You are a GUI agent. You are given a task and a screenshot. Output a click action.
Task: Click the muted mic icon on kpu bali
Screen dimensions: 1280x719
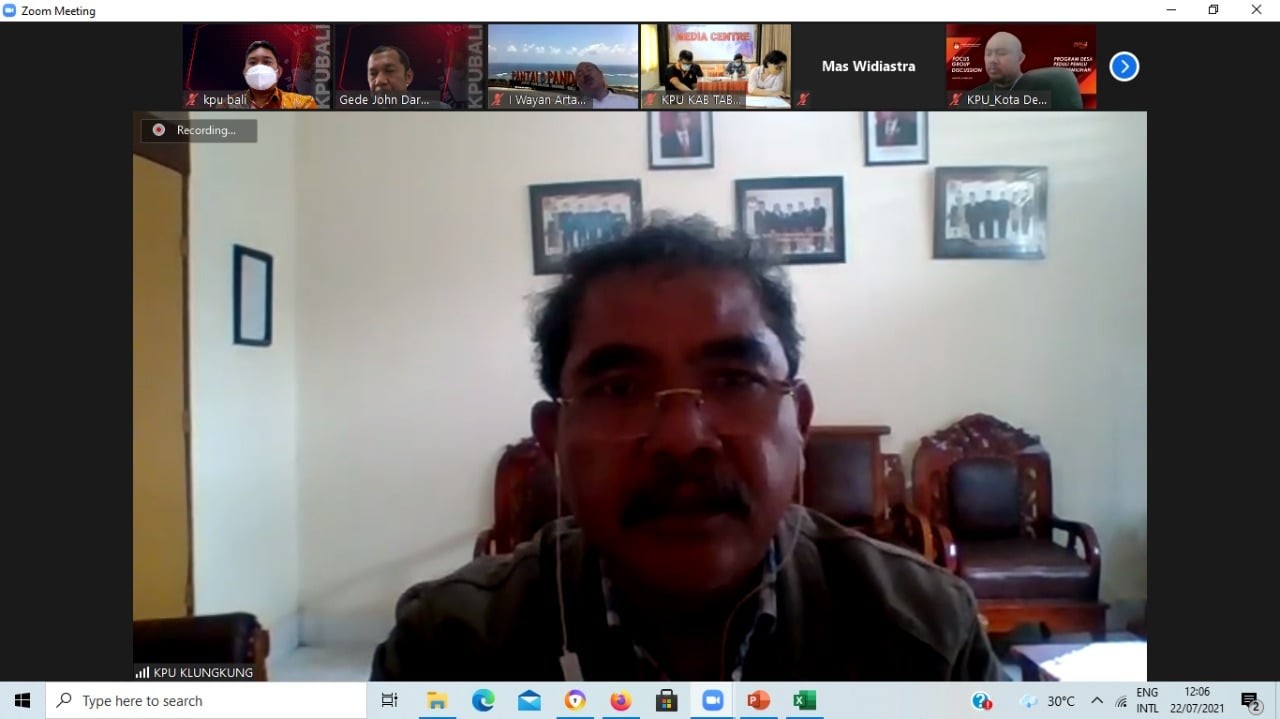click(192, 100)
